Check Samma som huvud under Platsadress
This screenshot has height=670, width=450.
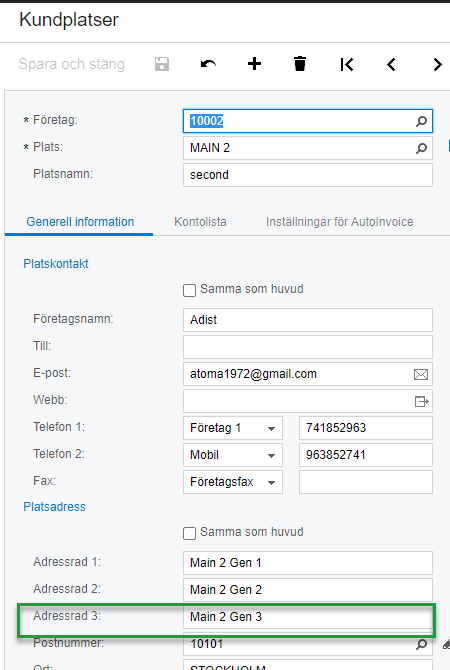click(189, 533)
